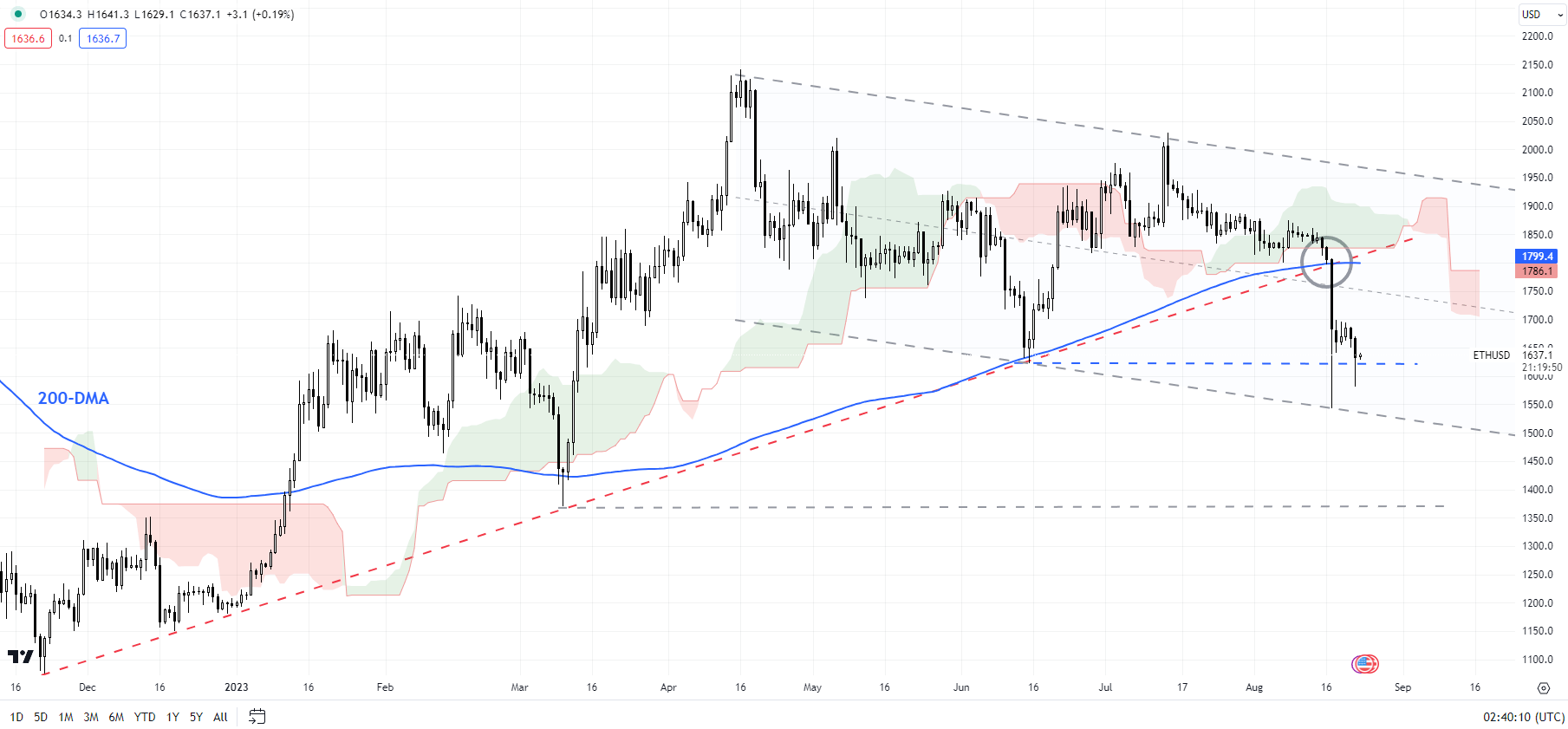The height and width of the screenshot is (729, 1568).
Task: Click the Jul label on time axis
Action: click(x=1105, y=687)
